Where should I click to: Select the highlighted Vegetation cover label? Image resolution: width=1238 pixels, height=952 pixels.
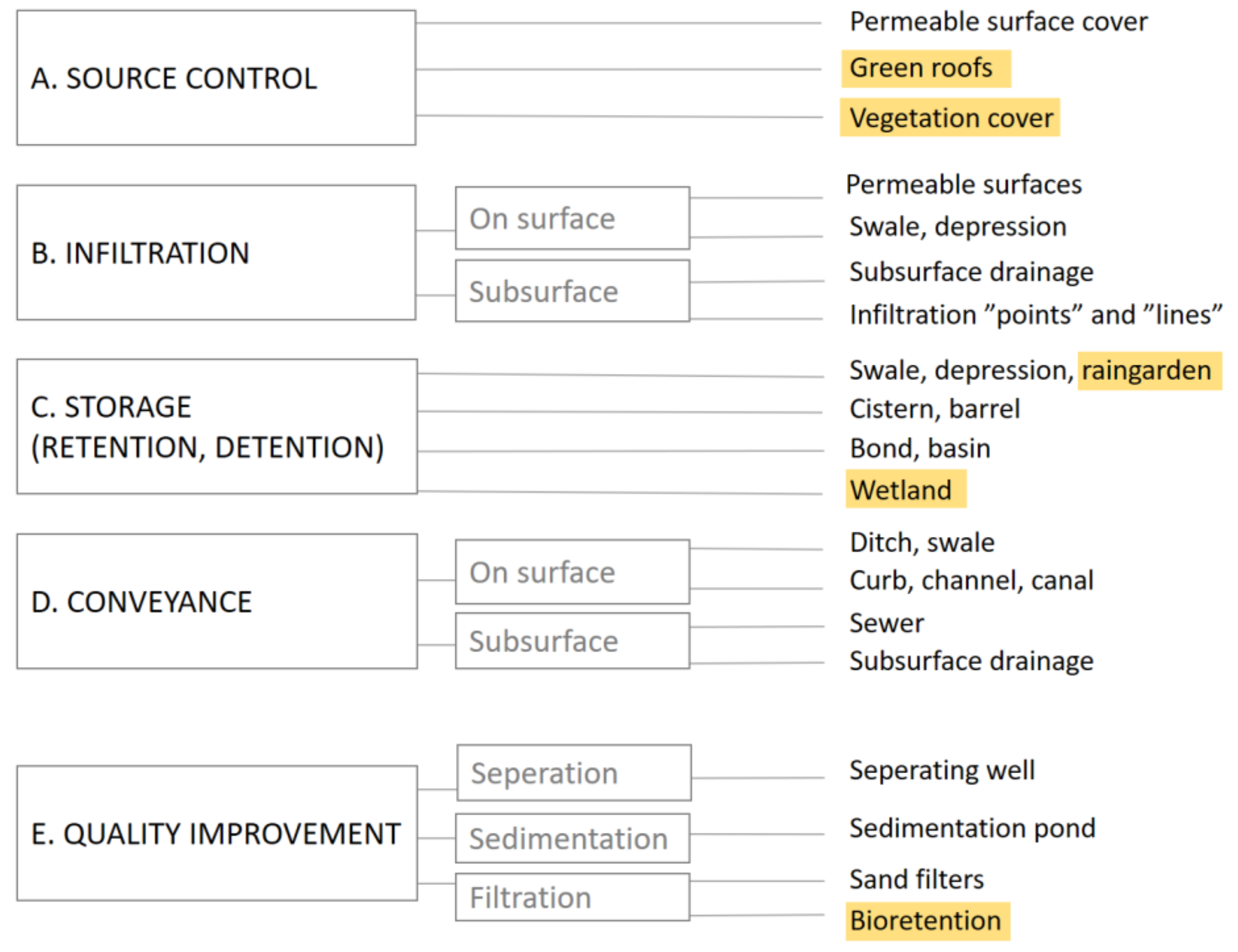[x=950, y=118]
